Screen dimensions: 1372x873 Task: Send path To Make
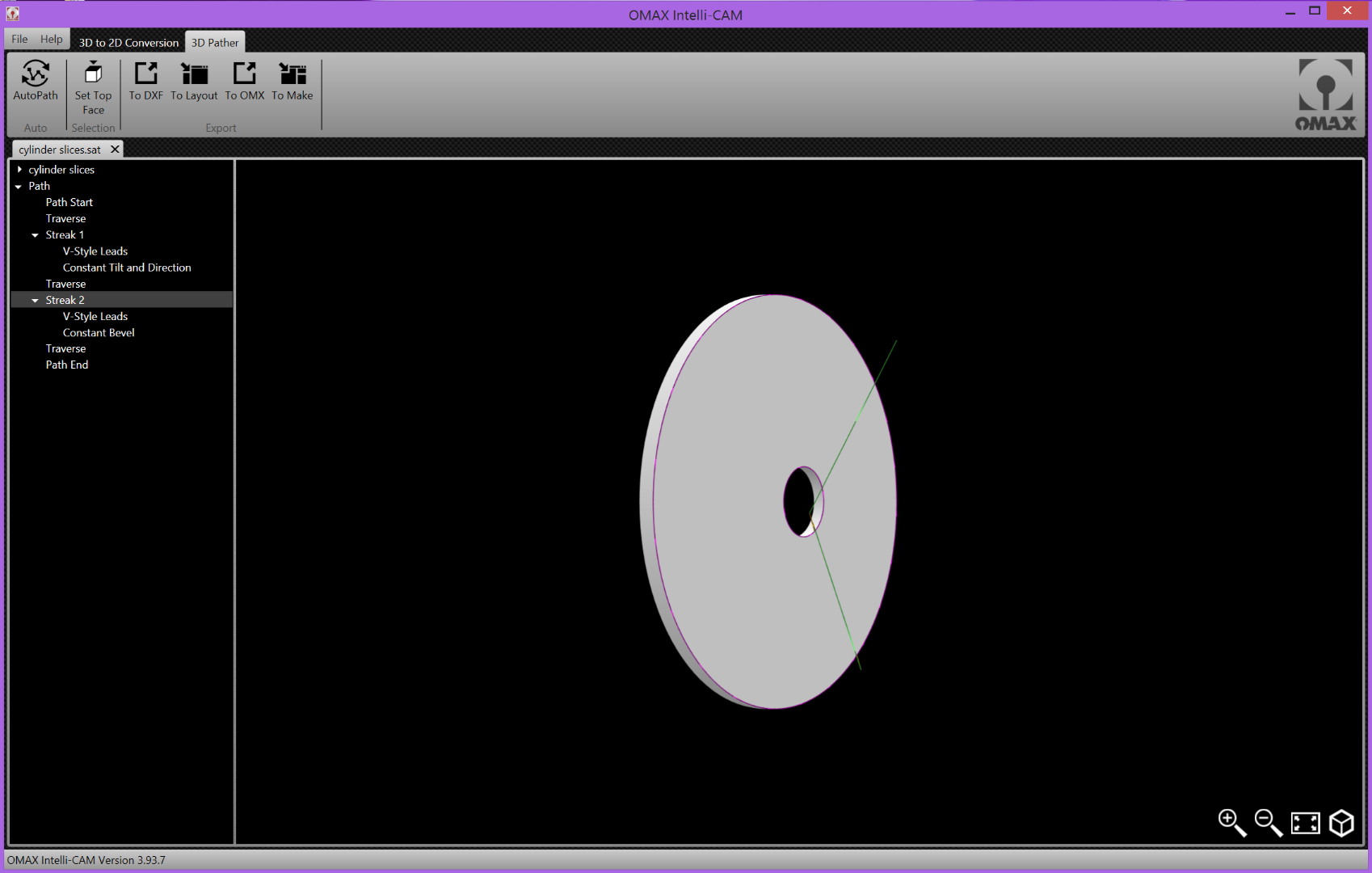pyautogui.click(x=292, y=81)
